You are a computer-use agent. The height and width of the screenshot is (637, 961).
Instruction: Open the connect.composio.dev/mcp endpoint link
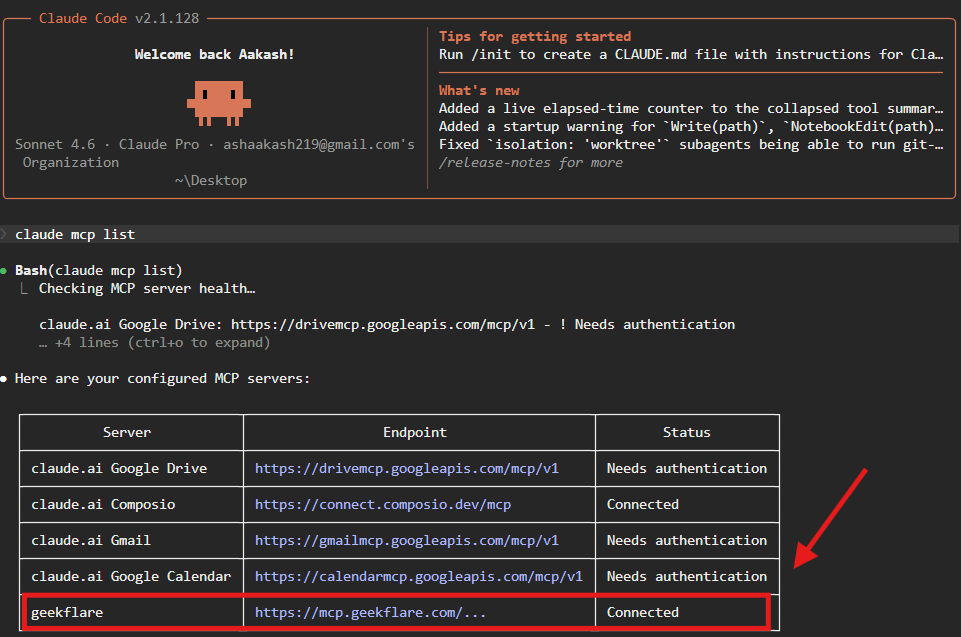coord(382,505)
